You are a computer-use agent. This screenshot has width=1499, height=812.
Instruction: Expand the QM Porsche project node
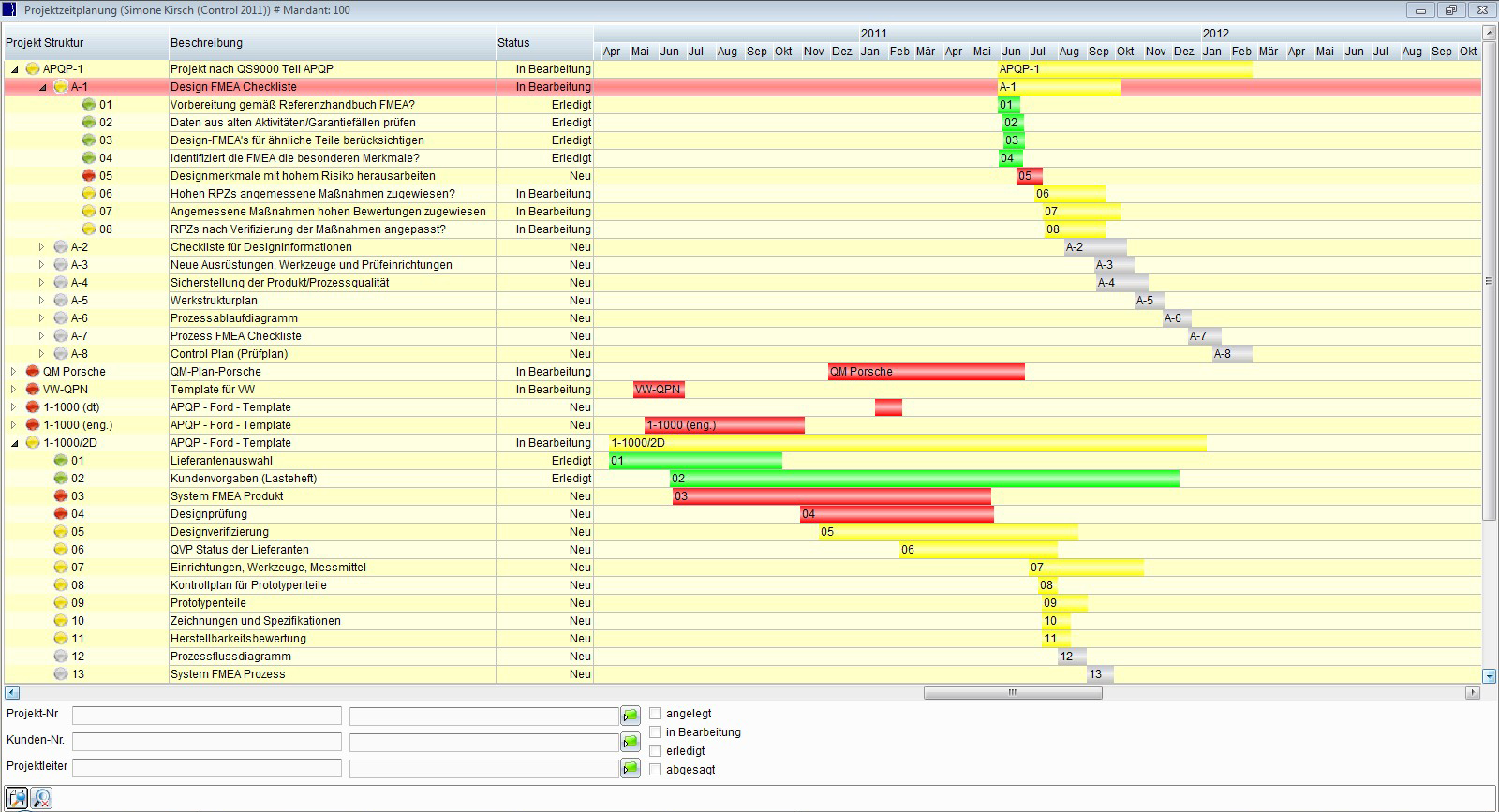(14, 372)
